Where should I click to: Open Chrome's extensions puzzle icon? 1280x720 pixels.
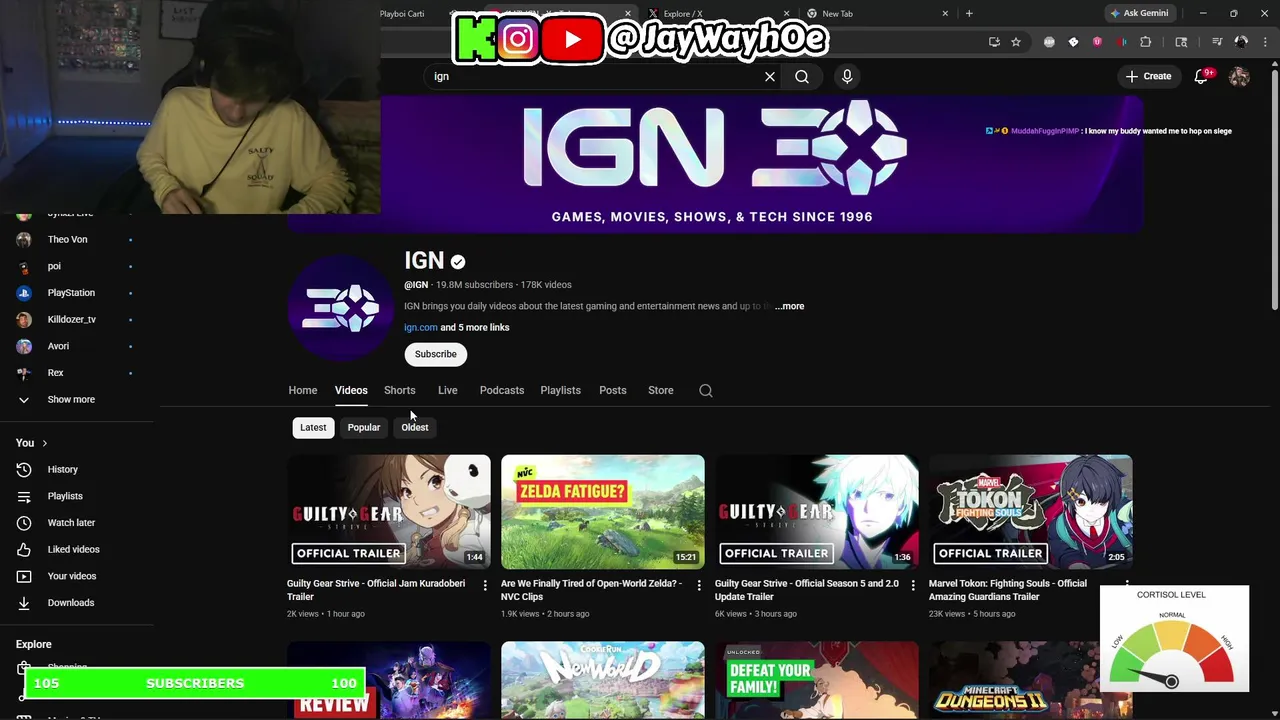coord(1146,42)
